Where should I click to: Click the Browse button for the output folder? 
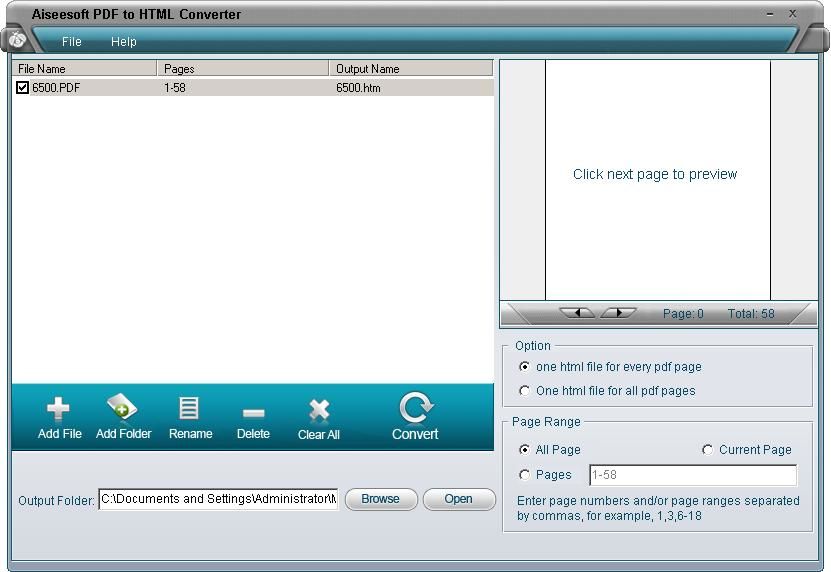(x=381, y=499)
